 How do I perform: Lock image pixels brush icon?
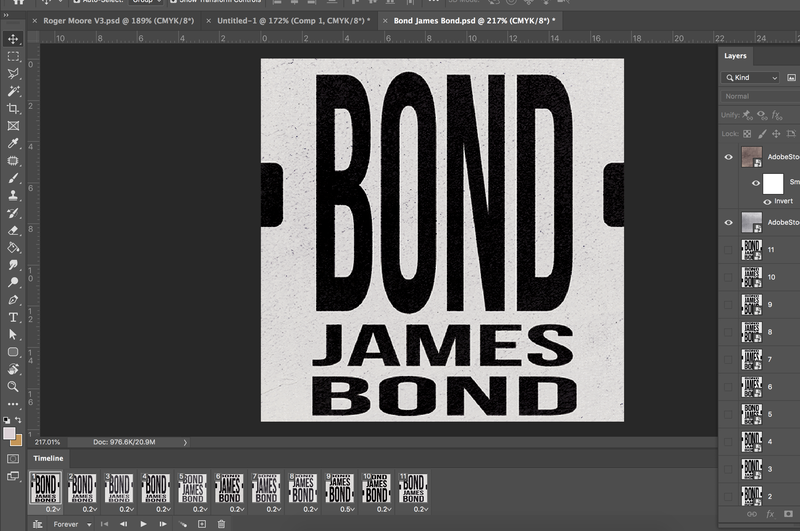[762, 134]
